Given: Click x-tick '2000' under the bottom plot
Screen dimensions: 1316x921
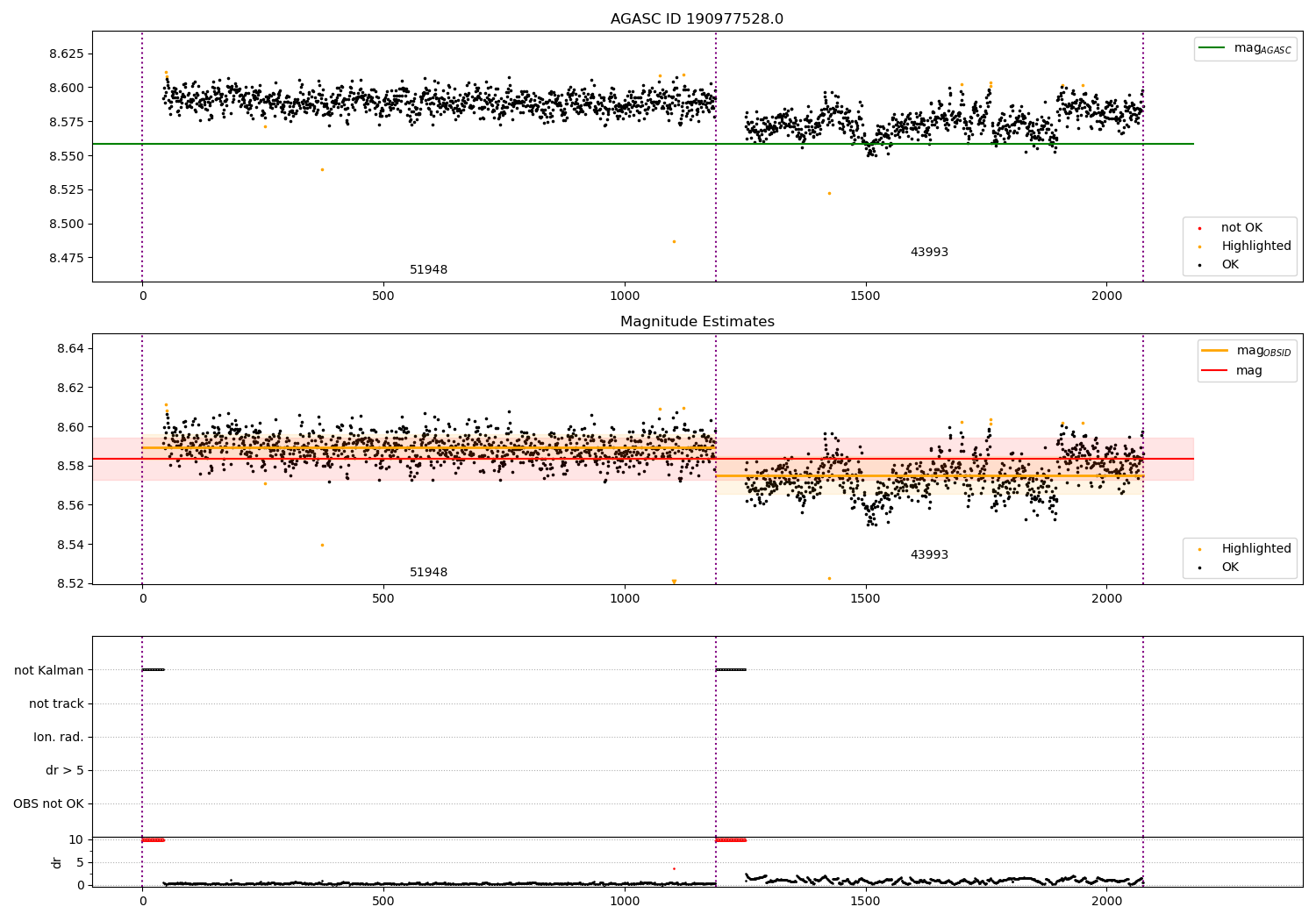Looking at the screenshot, I should (x=1107, y=901).
